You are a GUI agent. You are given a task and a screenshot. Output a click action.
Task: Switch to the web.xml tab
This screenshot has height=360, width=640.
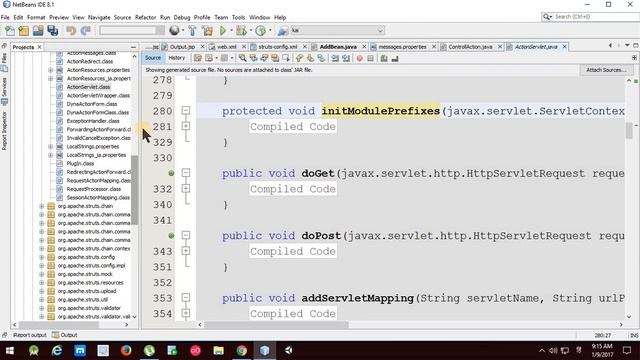click(227, 47)
